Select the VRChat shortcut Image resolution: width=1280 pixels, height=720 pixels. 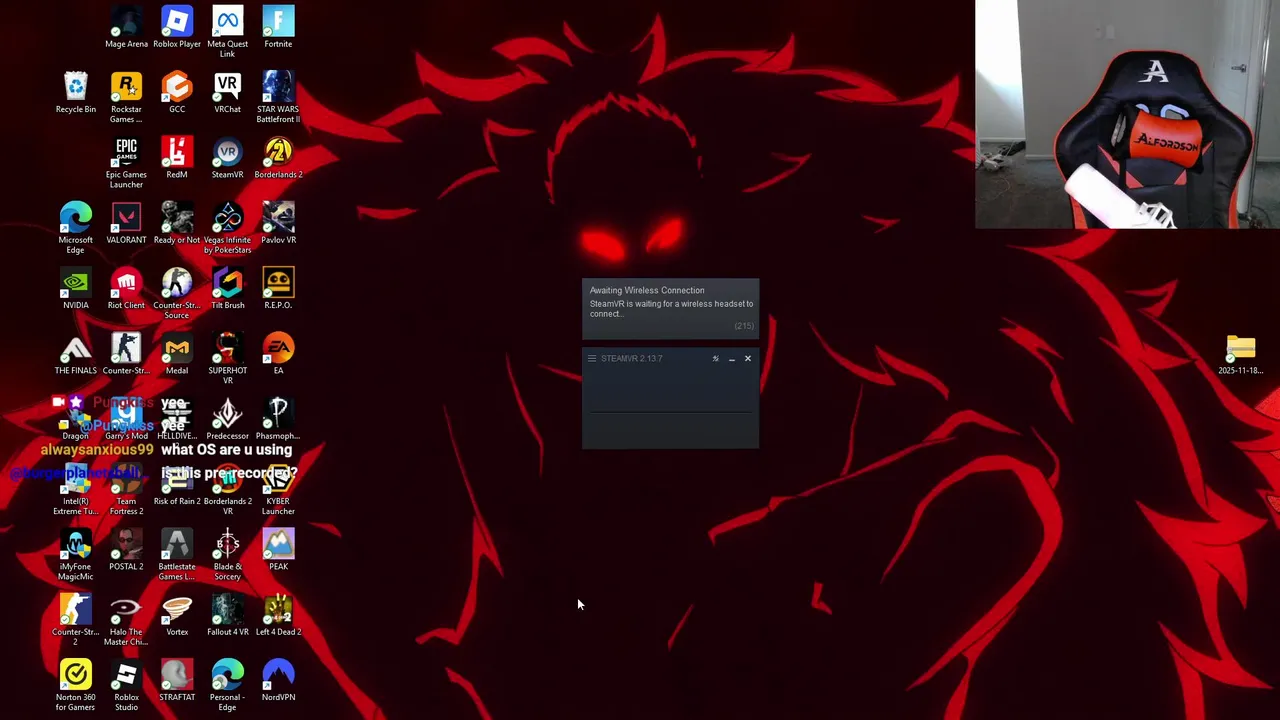[x=227, y=93]
